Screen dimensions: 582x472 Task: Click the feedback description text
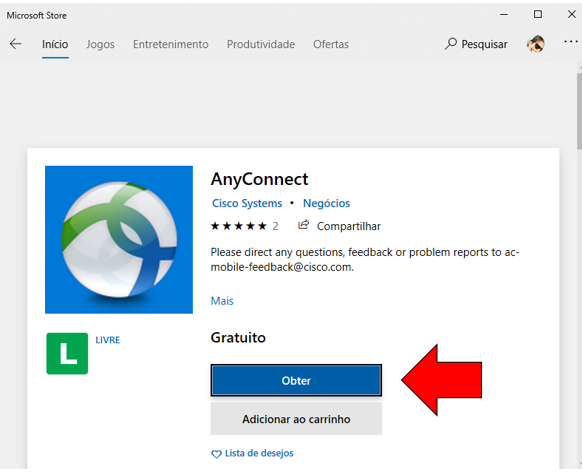(365, 259)
